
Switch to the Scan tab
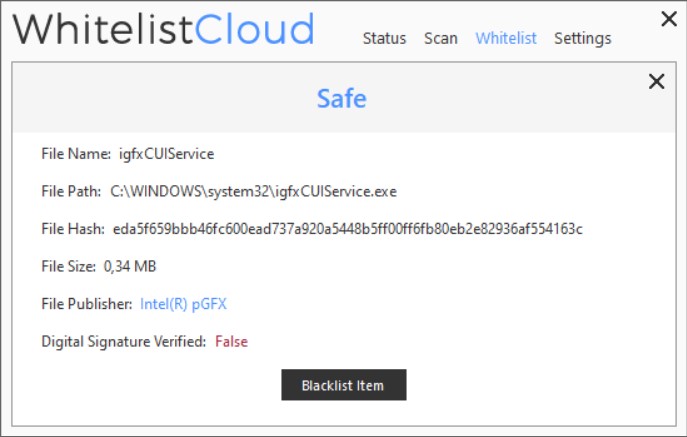click(x=441, y=39)
